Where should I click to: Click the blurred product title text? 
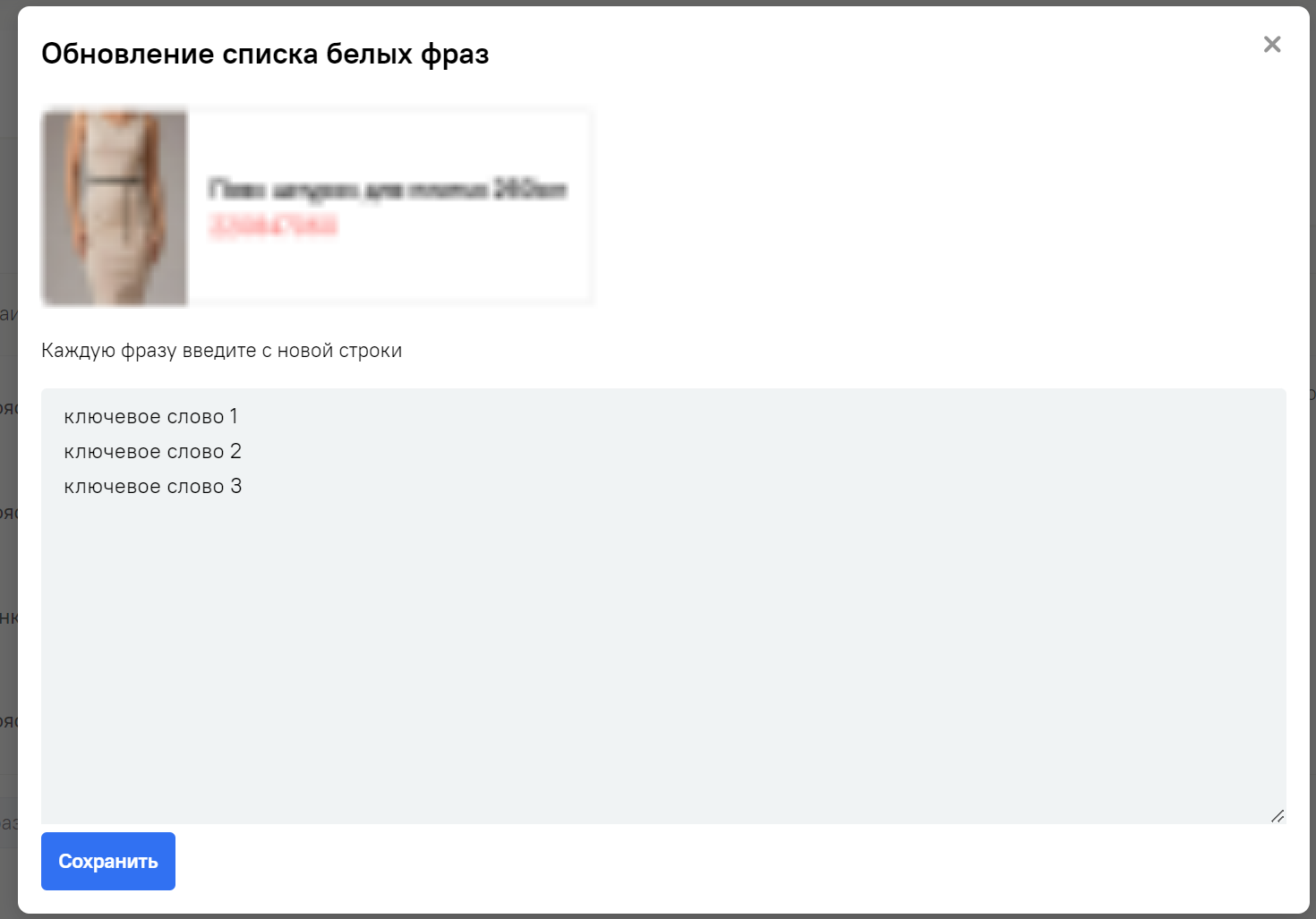tap(387, 190)
